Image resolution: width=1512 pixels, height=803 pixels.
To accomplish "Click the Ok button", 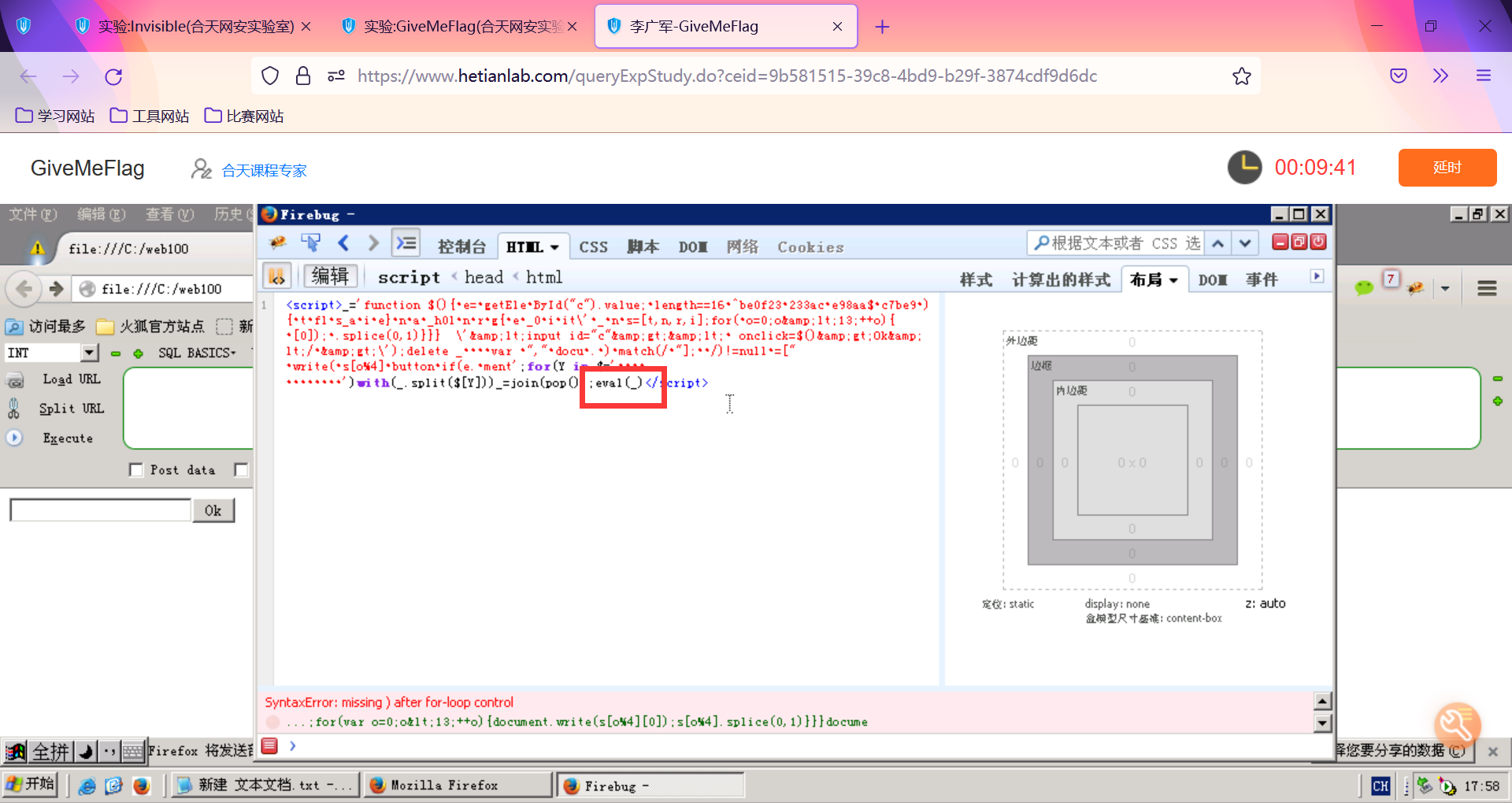I will [213, 511].
